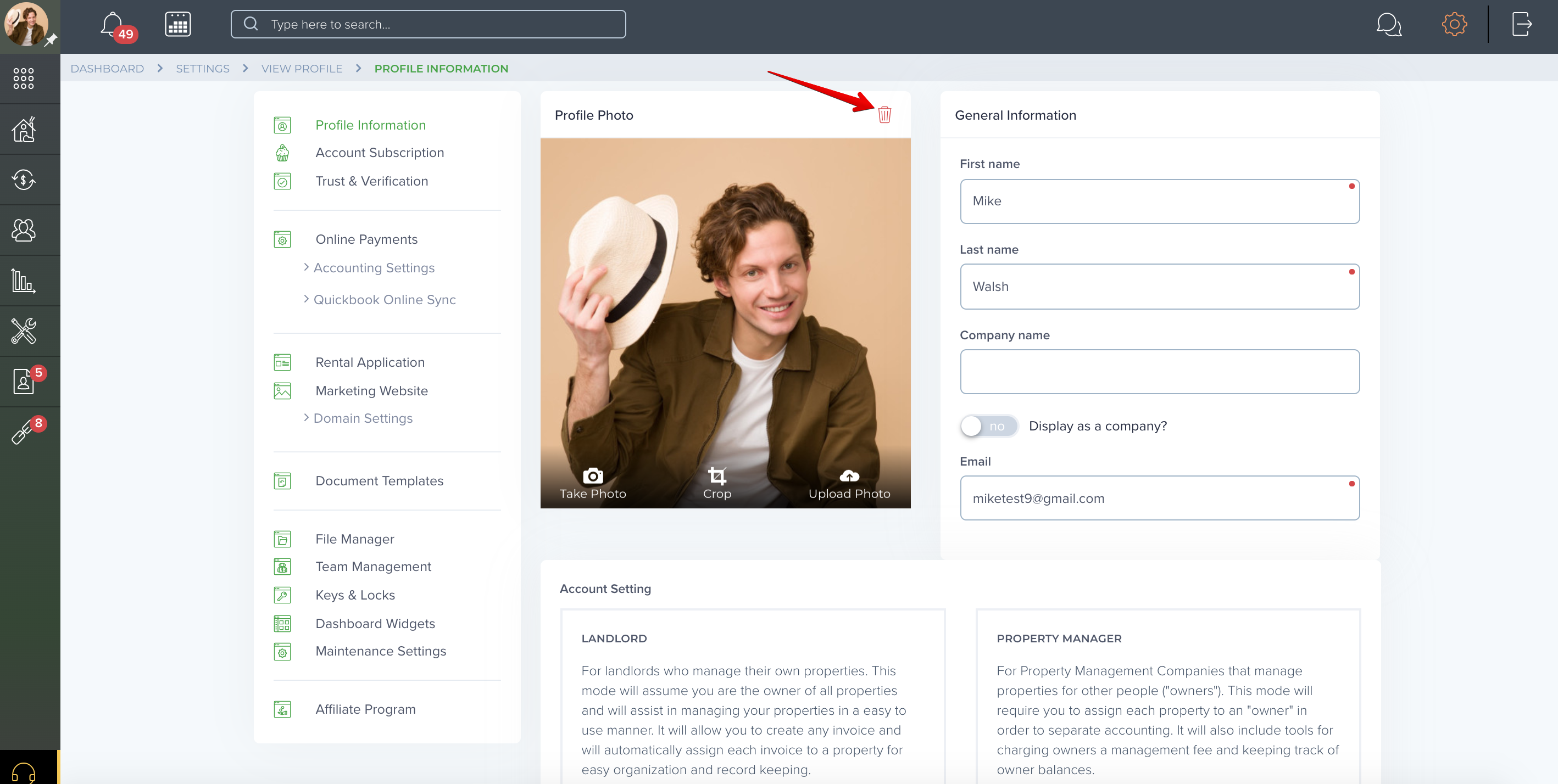Select Profile Information menu item
Screen dimensions: 1558x784
click(371, 125)
